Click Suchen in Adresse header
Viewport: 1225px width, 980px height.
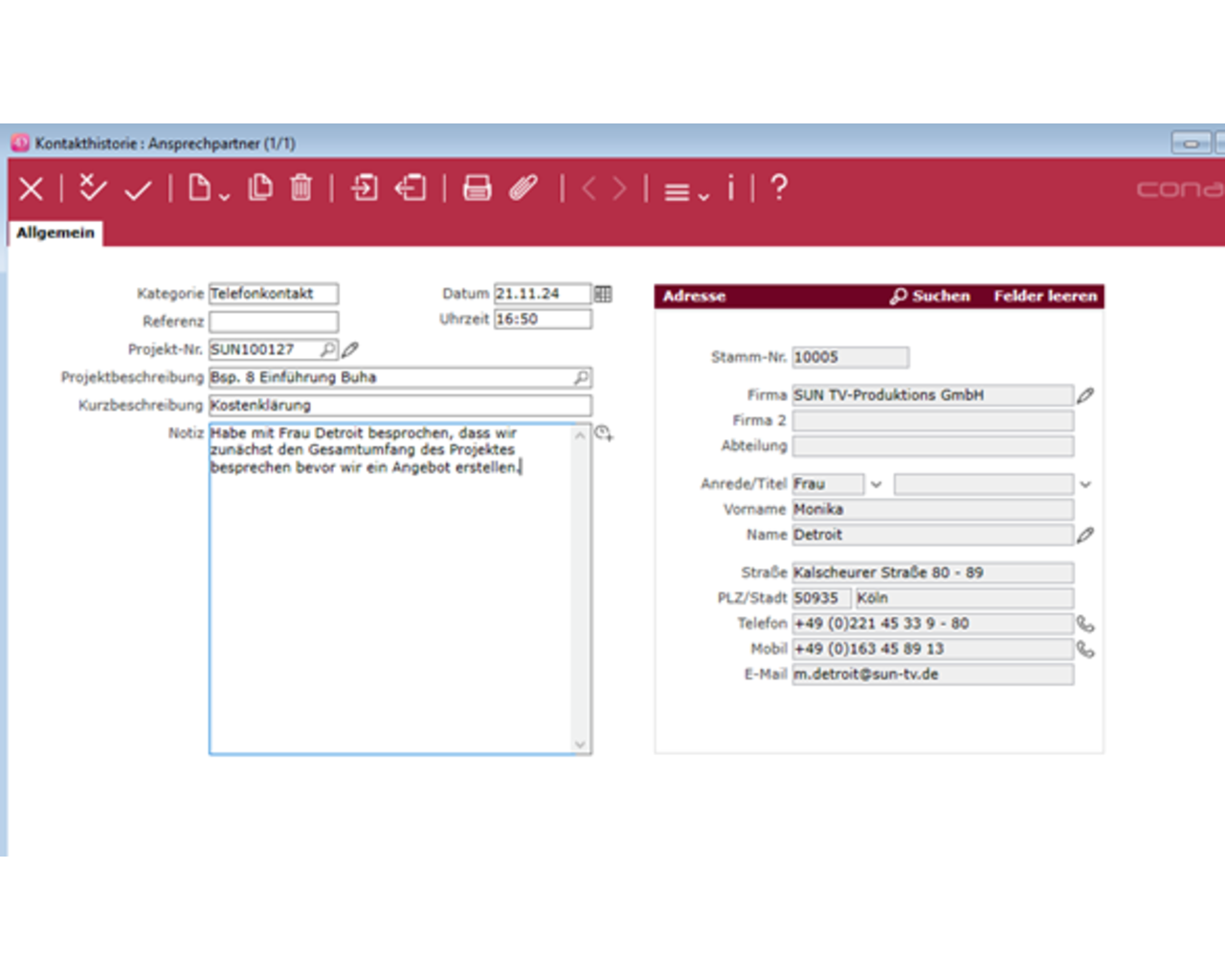click(x=930, y=296)
